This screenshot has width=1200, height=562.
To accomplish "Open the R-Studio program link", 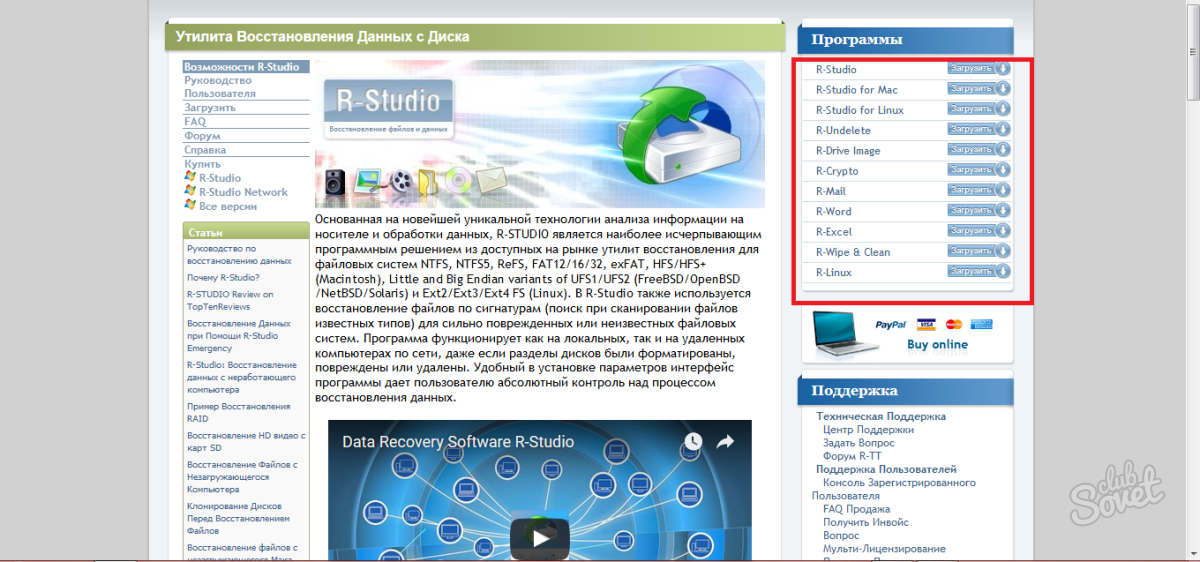I will click(836, 70).
